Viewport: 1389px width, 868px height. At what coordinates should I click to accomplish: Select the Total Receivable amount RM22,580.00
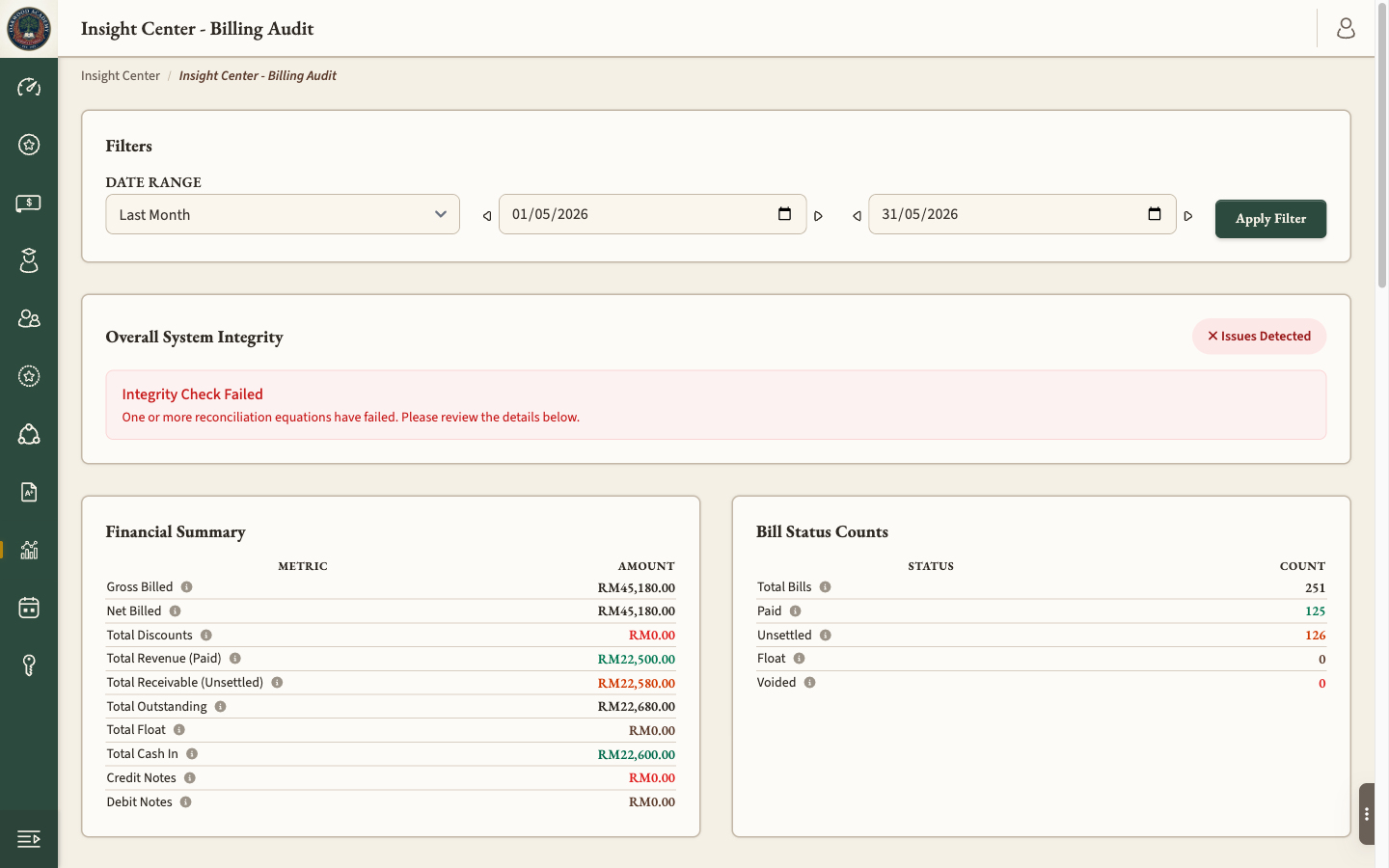[637, 684]
